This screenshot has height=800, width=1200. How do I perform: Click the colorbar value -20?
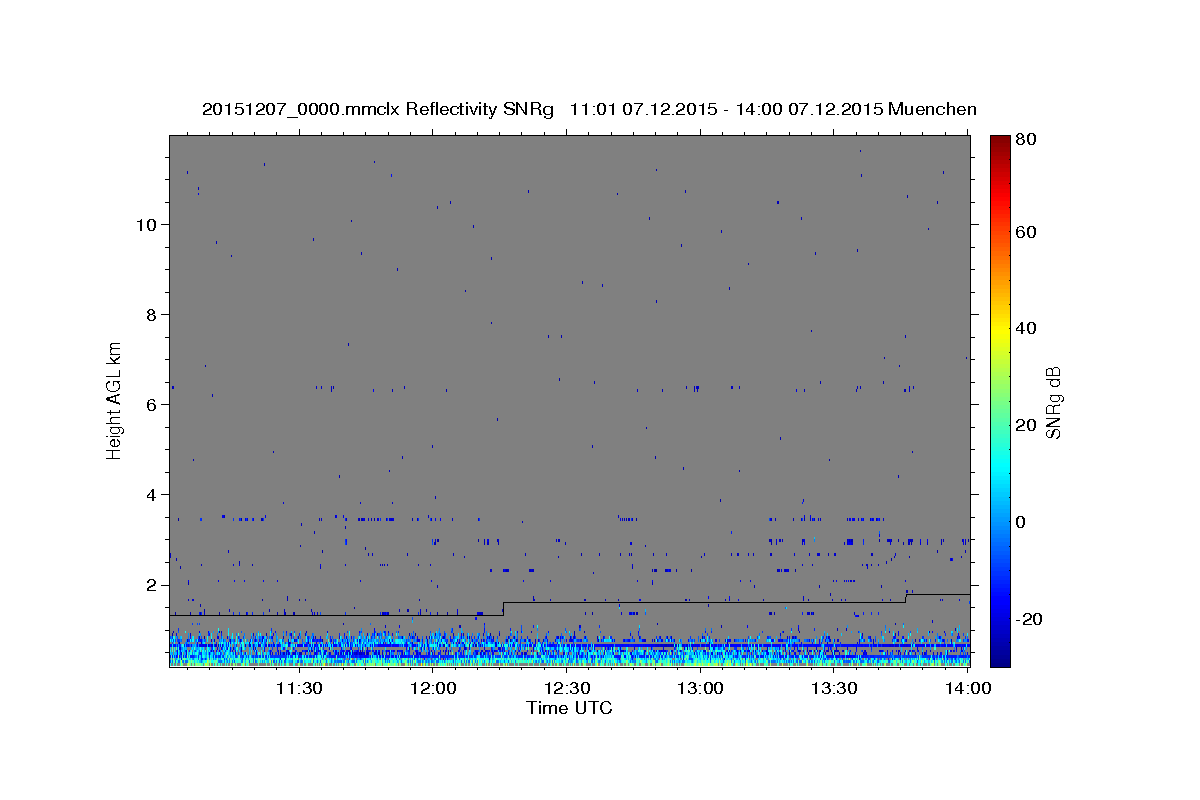pyautogui.click(x=1027, y=619)
